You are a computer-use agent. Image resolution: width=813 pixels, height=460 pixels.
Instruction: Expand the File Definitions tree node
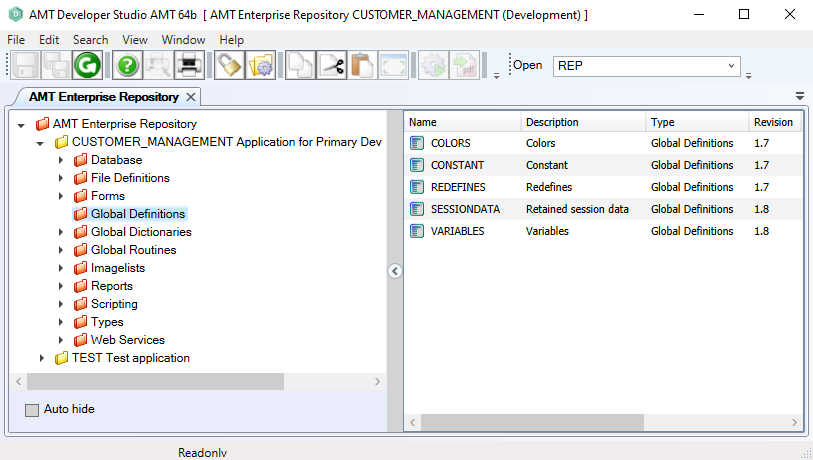pos(61,178)
